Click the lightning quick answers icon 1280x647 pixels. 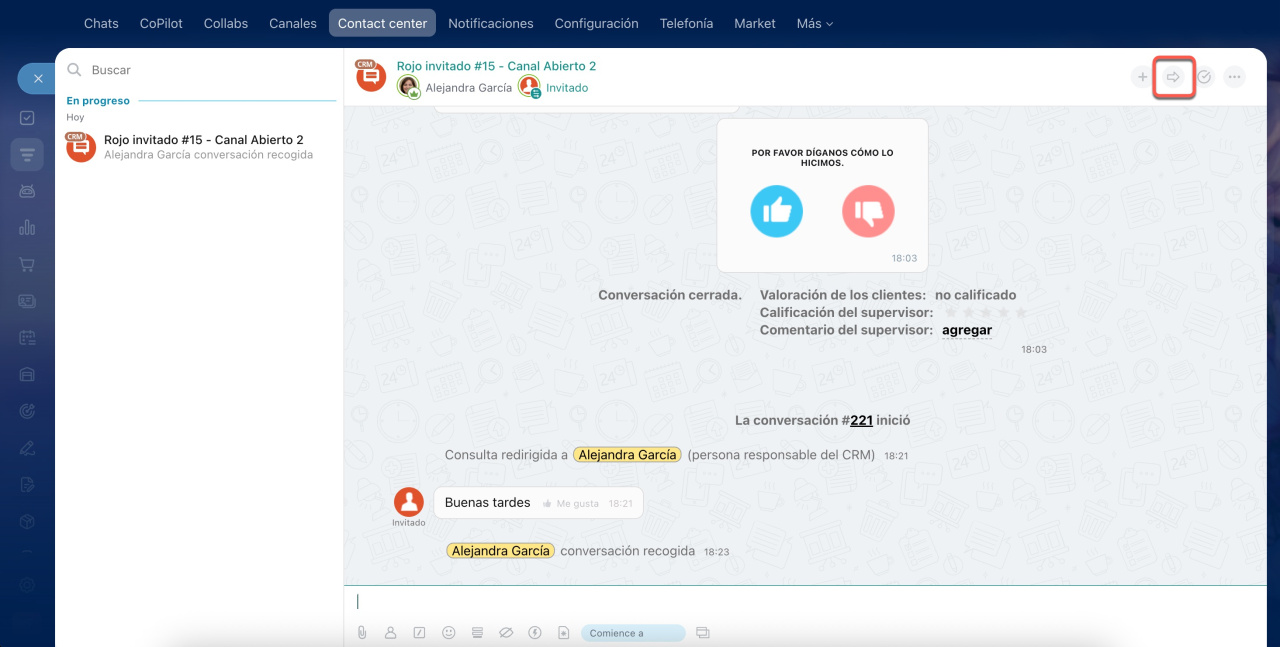(x=535, y=633)
